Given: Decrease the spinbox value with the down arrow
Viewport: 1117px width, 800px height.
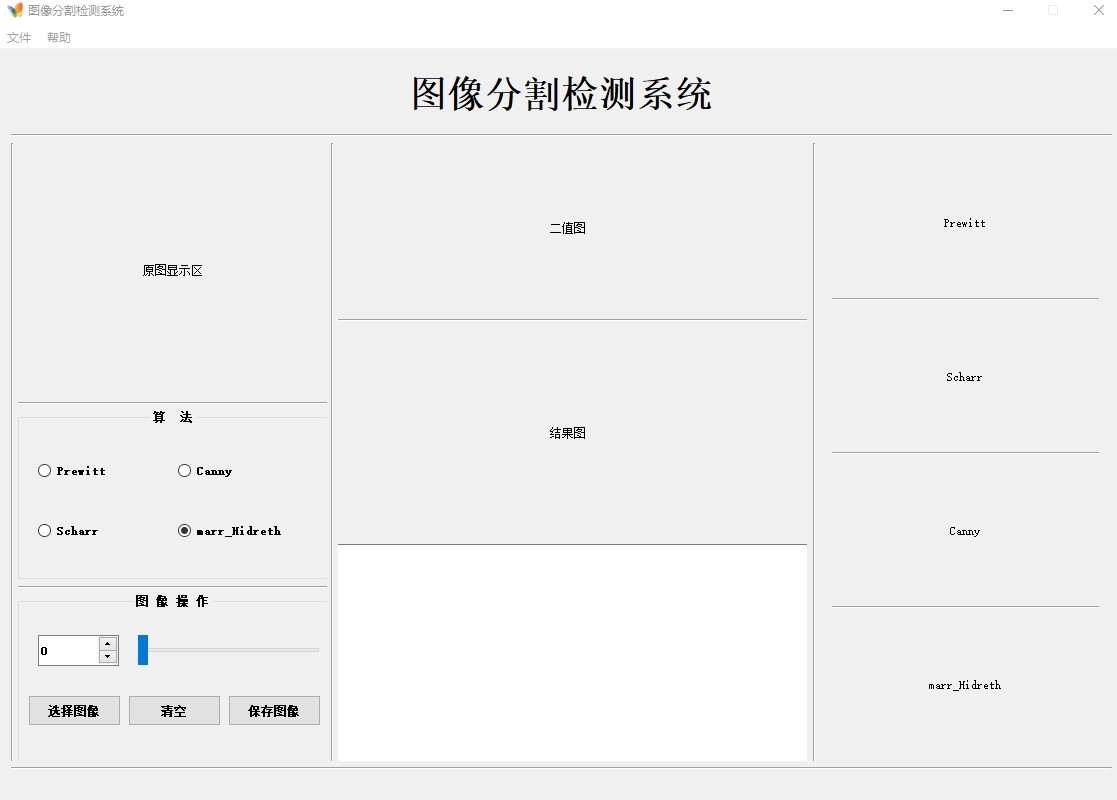Looking at the screenshot, I should pos(108,657).
